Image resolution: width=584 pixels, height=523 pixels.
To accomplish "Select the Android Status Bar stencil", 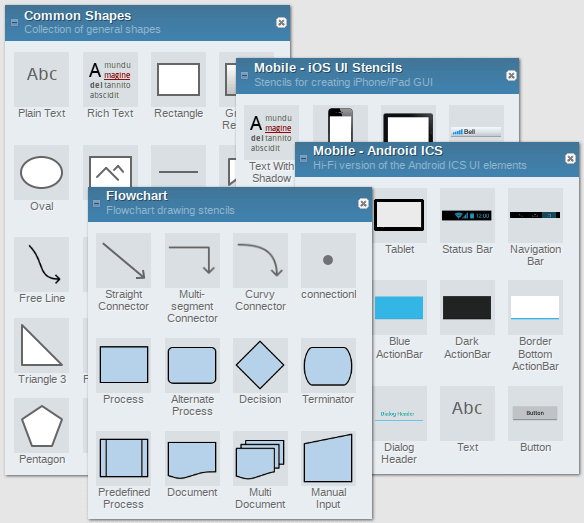I will (x=467, y=215).
